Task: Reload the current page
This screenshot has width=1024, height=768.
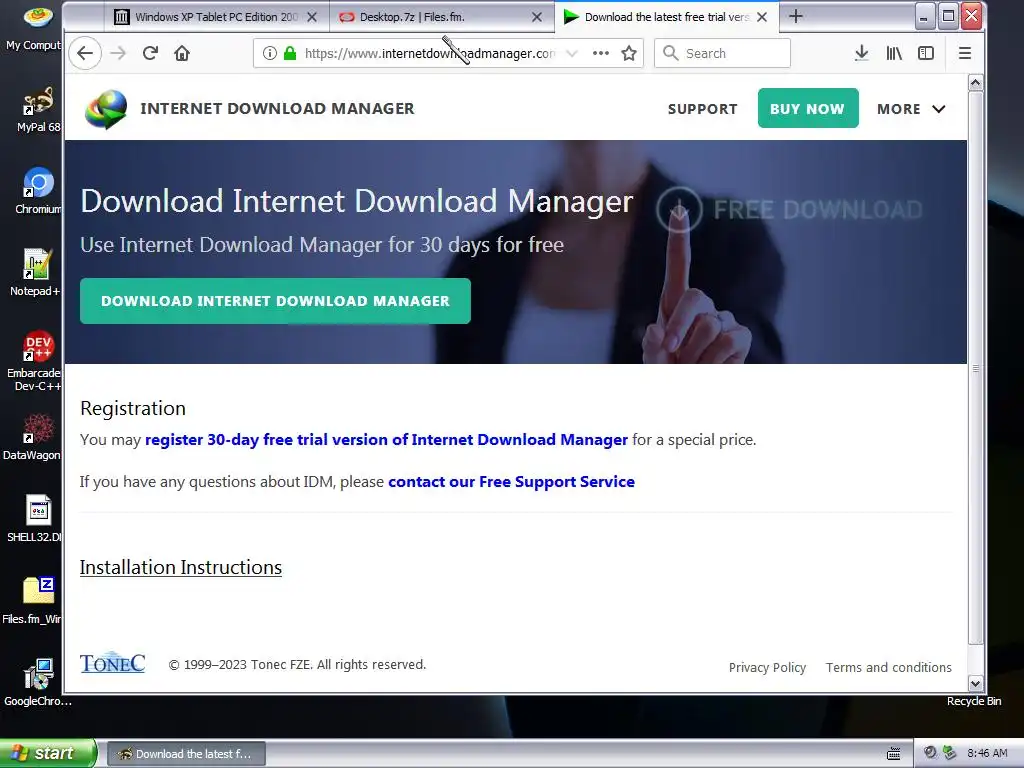Action: pos(150,53)
